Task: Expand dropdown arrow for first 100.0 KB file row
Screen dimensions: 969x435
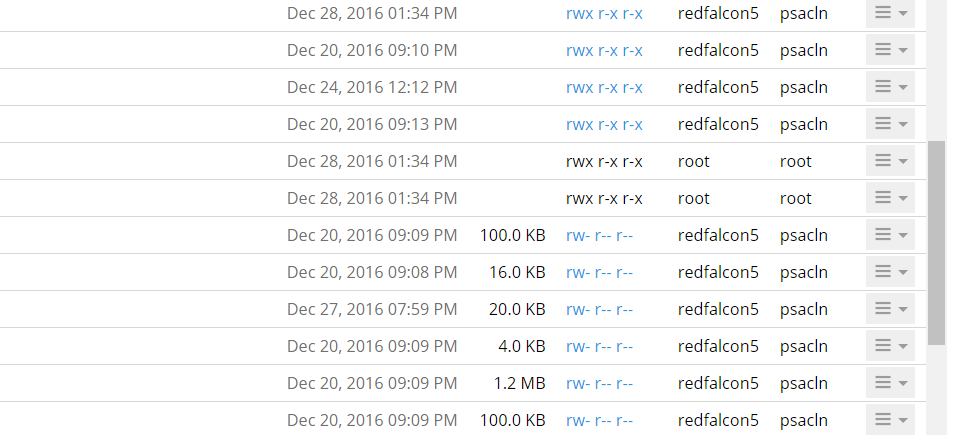Action: click(903, 235)
